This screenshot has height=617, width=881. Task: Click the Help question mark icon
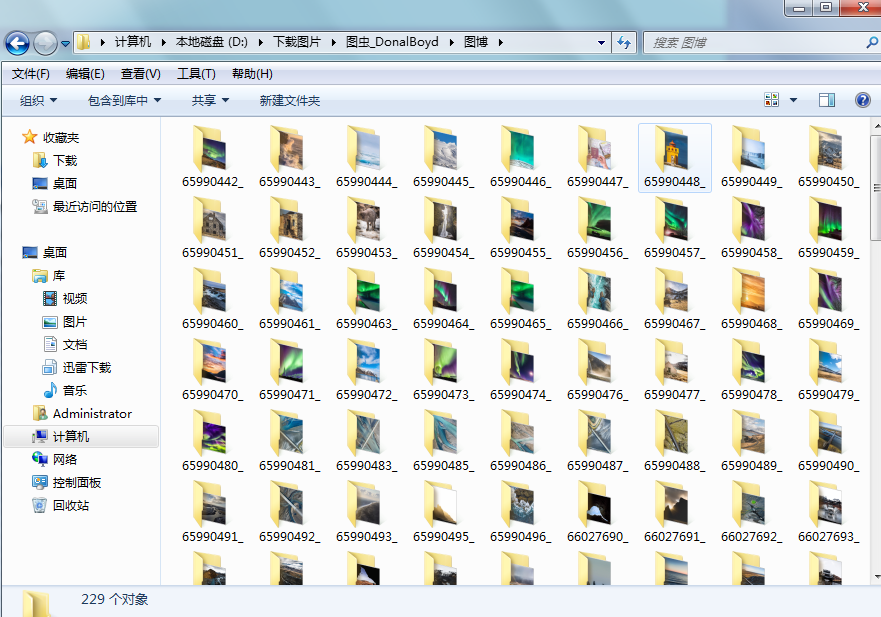click(862, 100)
